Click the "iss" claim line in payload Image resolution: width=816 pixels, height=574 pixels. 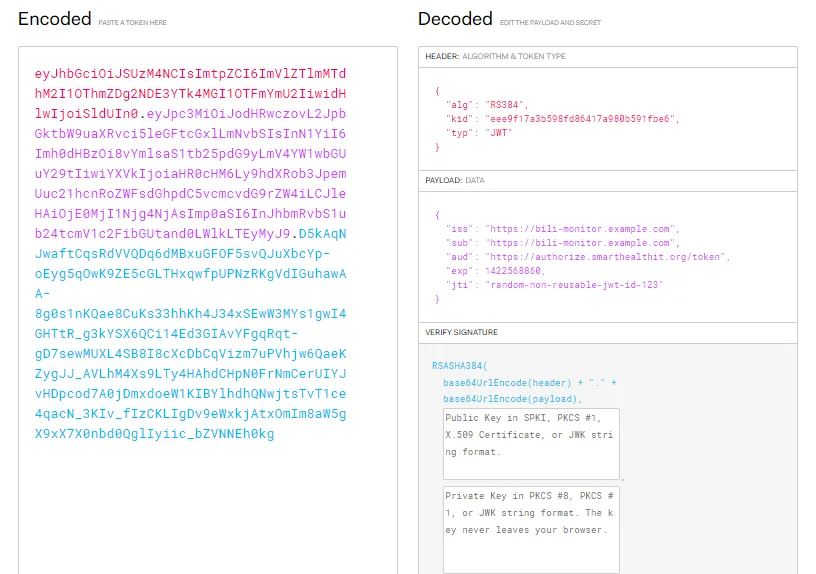pos(561,229)
